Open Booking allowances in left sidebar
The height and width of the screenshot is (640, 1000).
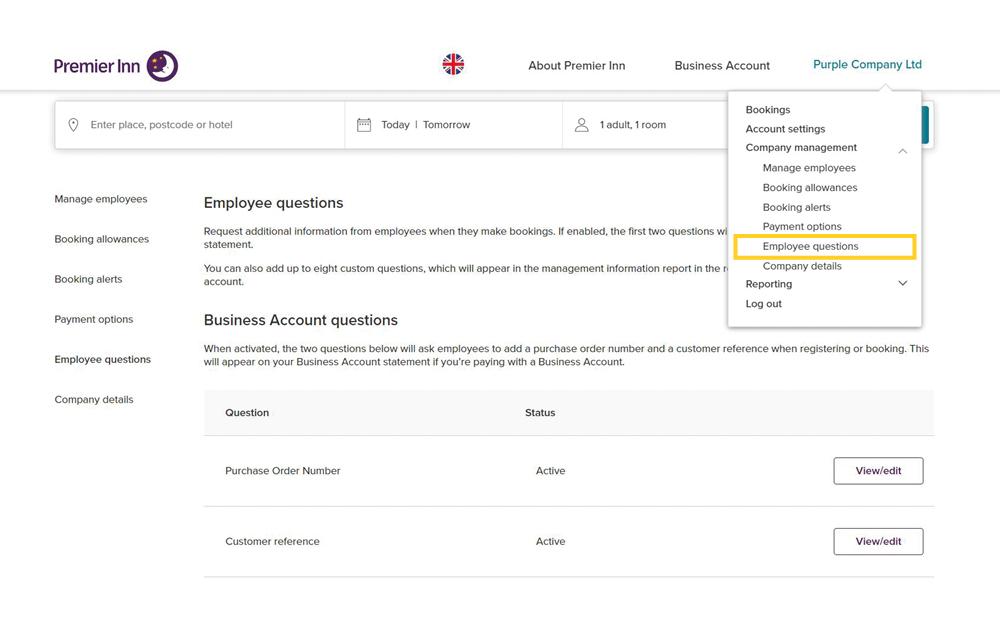coord(101,239)
